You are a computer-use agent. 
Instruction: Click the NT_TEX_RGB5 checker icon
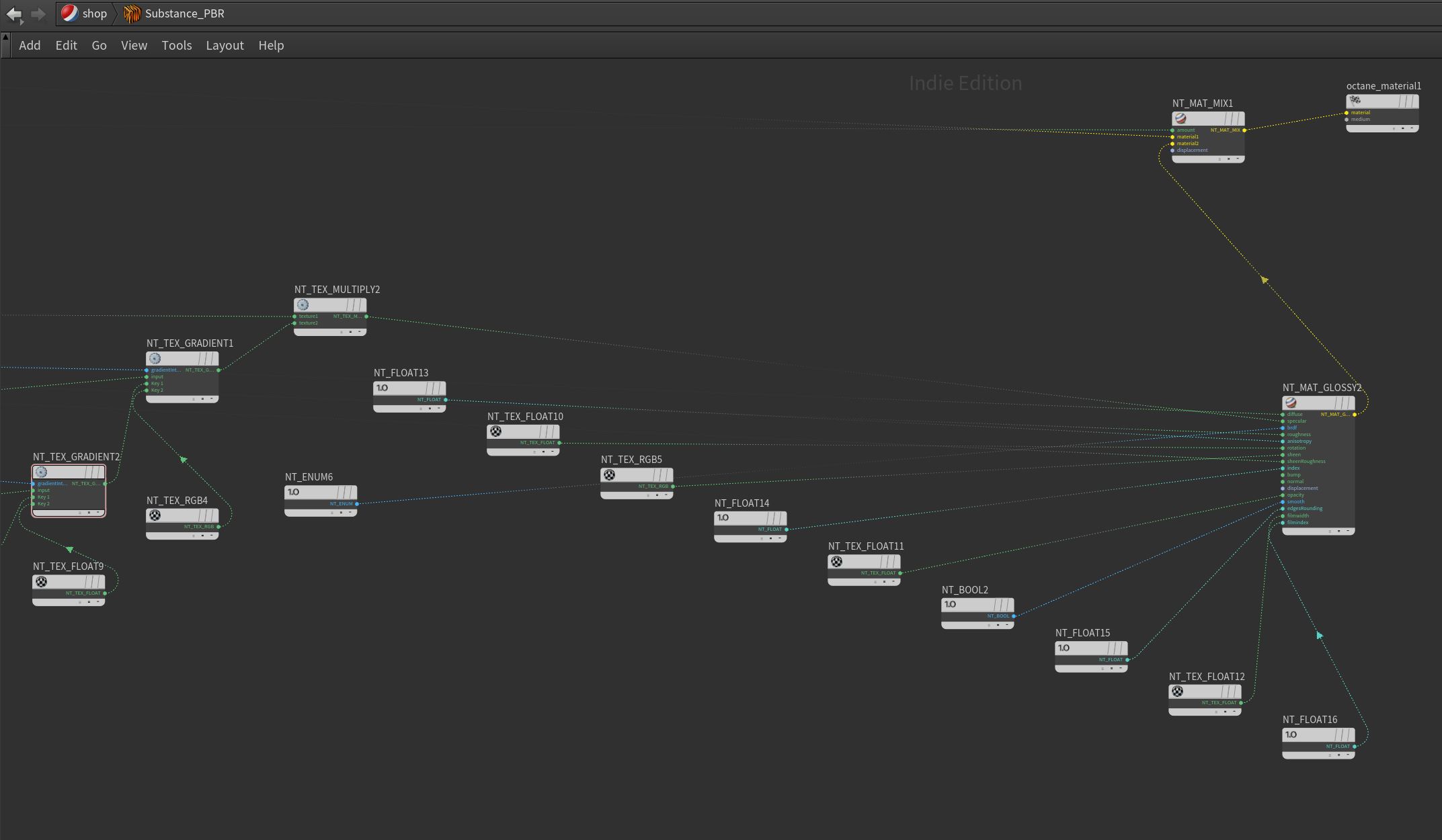tap(609, 474)
